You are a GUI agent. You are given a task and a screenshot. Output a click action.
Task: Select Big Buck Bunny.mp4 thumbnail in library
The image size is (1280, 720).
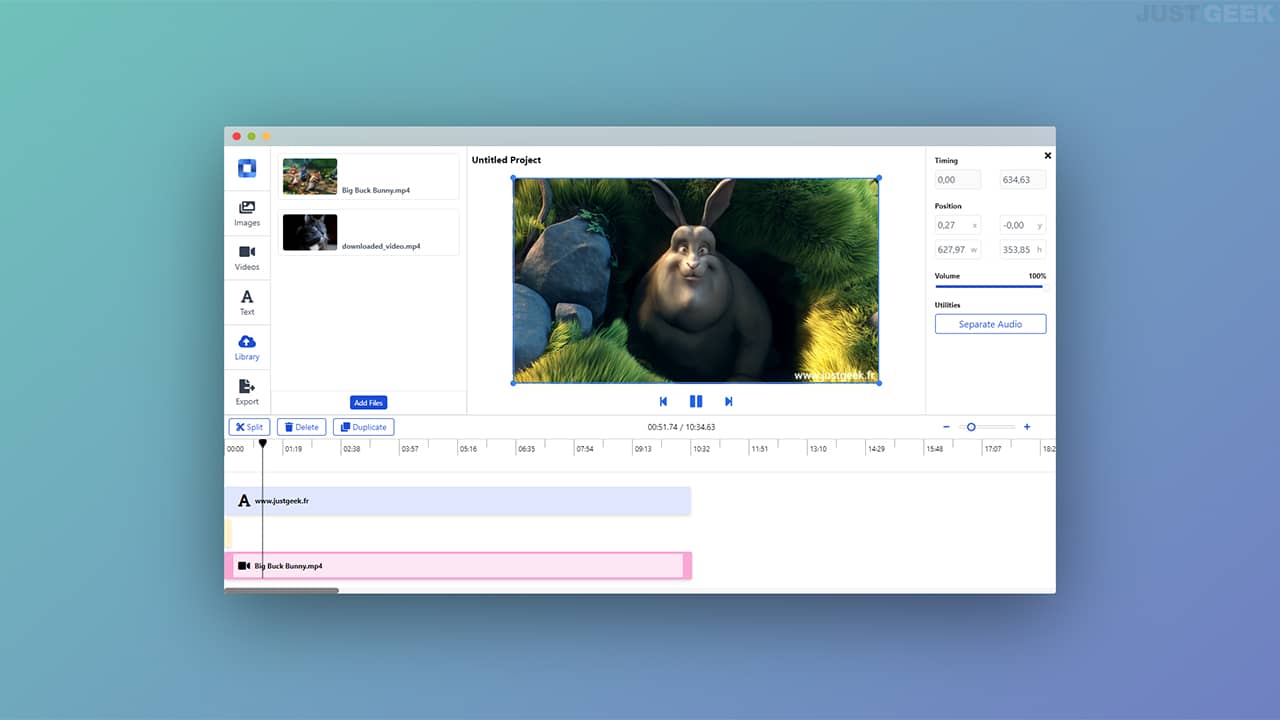pyautogui.click(x=310, y=176)
